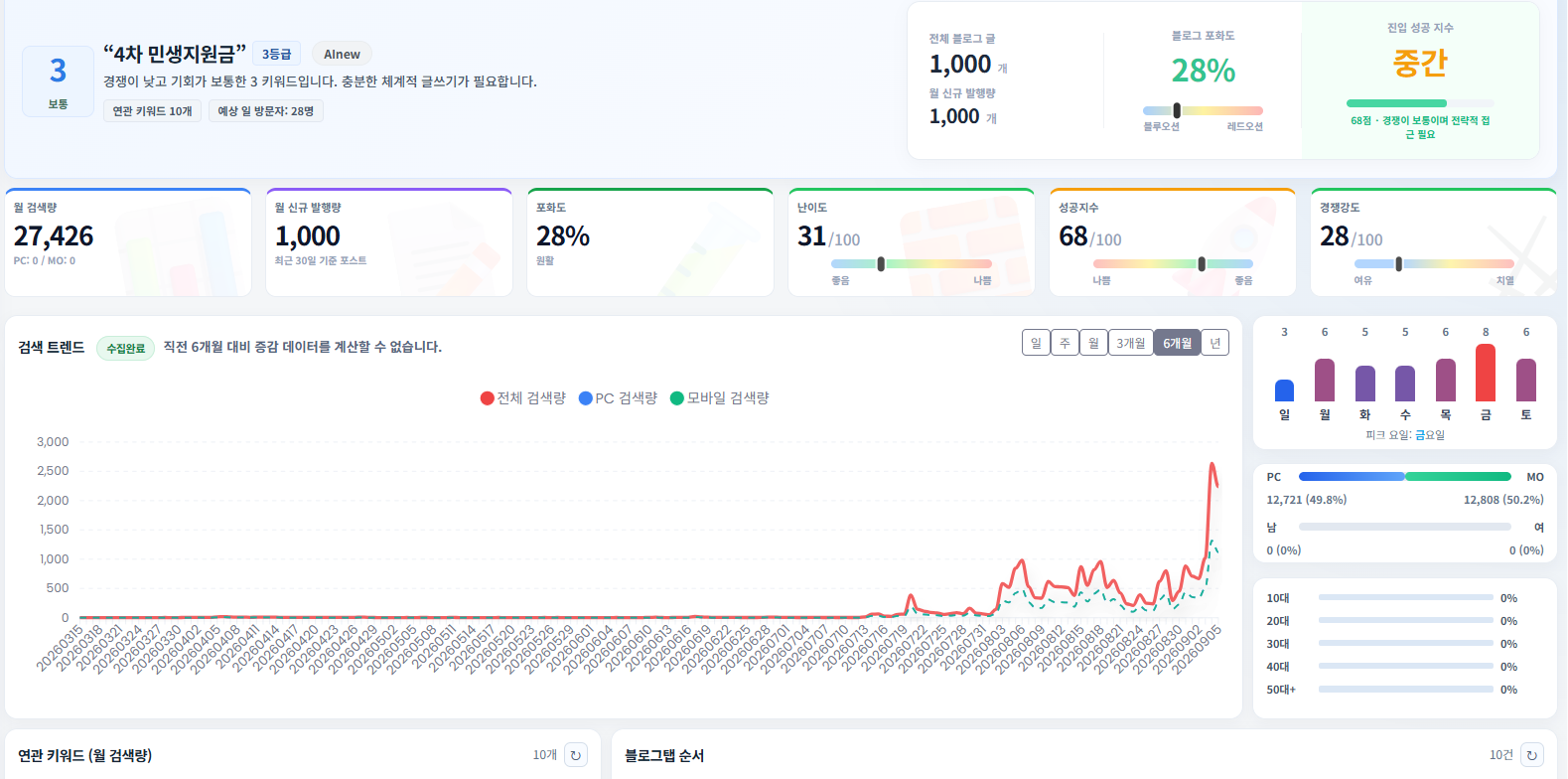Open the 연관 키워드 10개 chip
Viewport: 1568px width, 779px height.
point(152,111)
